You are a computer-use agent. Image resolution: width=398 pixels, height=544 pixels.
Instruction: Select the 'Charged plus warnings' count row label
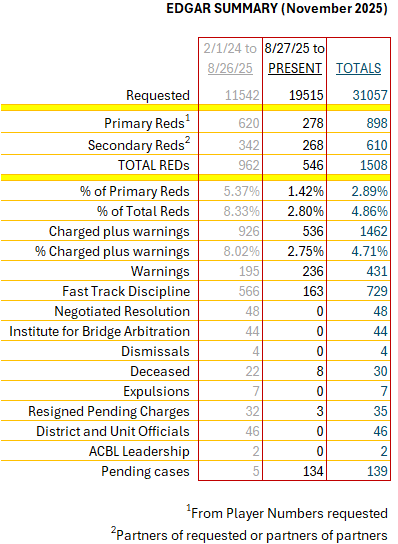(119, 231)
